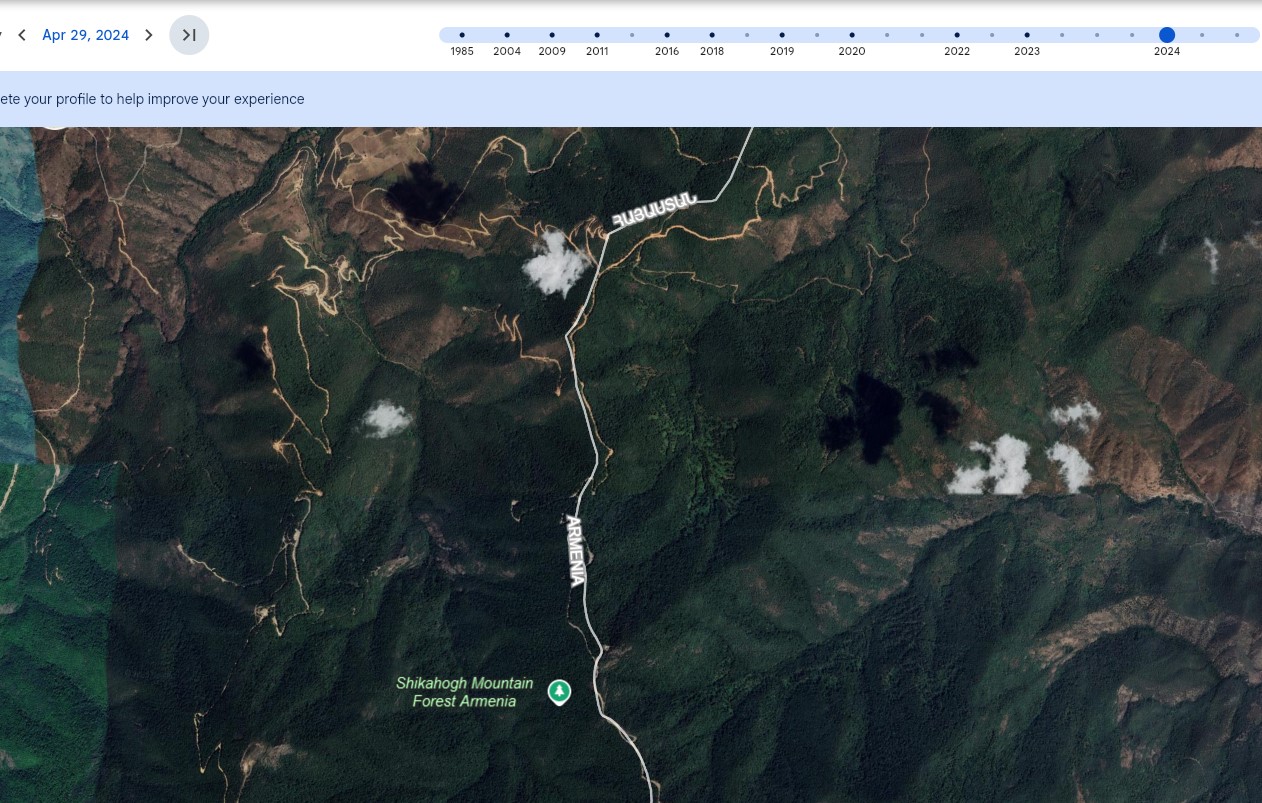Jump to the latest imagery date
The image size is (1262, 803).
pos(189,35)
